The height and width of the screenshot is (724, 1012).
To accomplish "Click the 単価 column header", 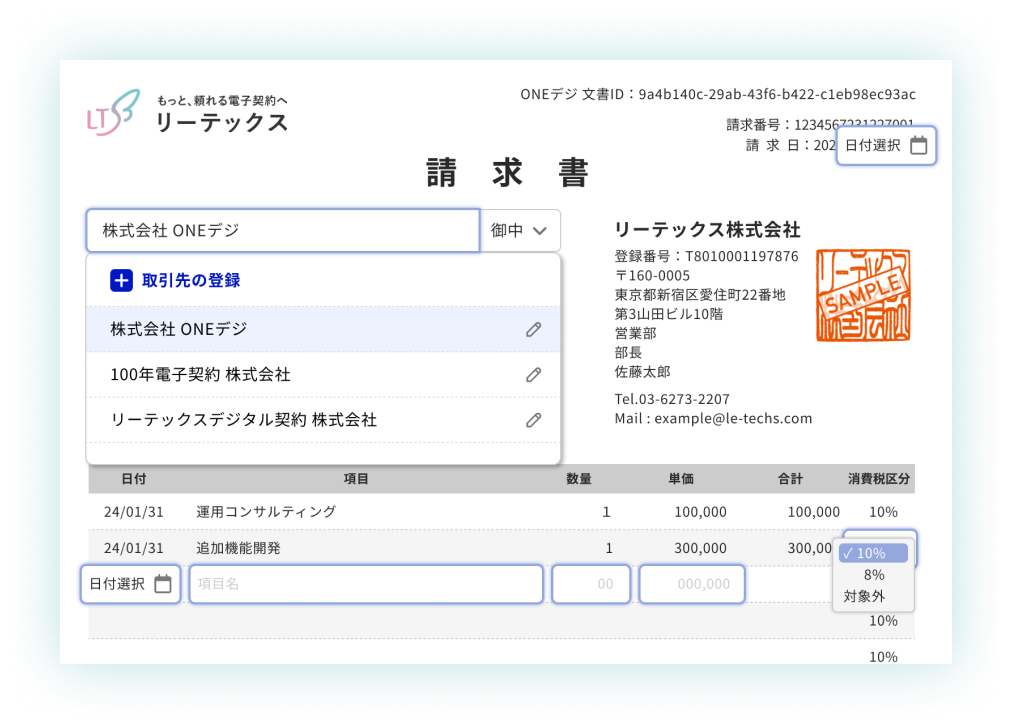I will pyautogui.click(x=681, y=479).
